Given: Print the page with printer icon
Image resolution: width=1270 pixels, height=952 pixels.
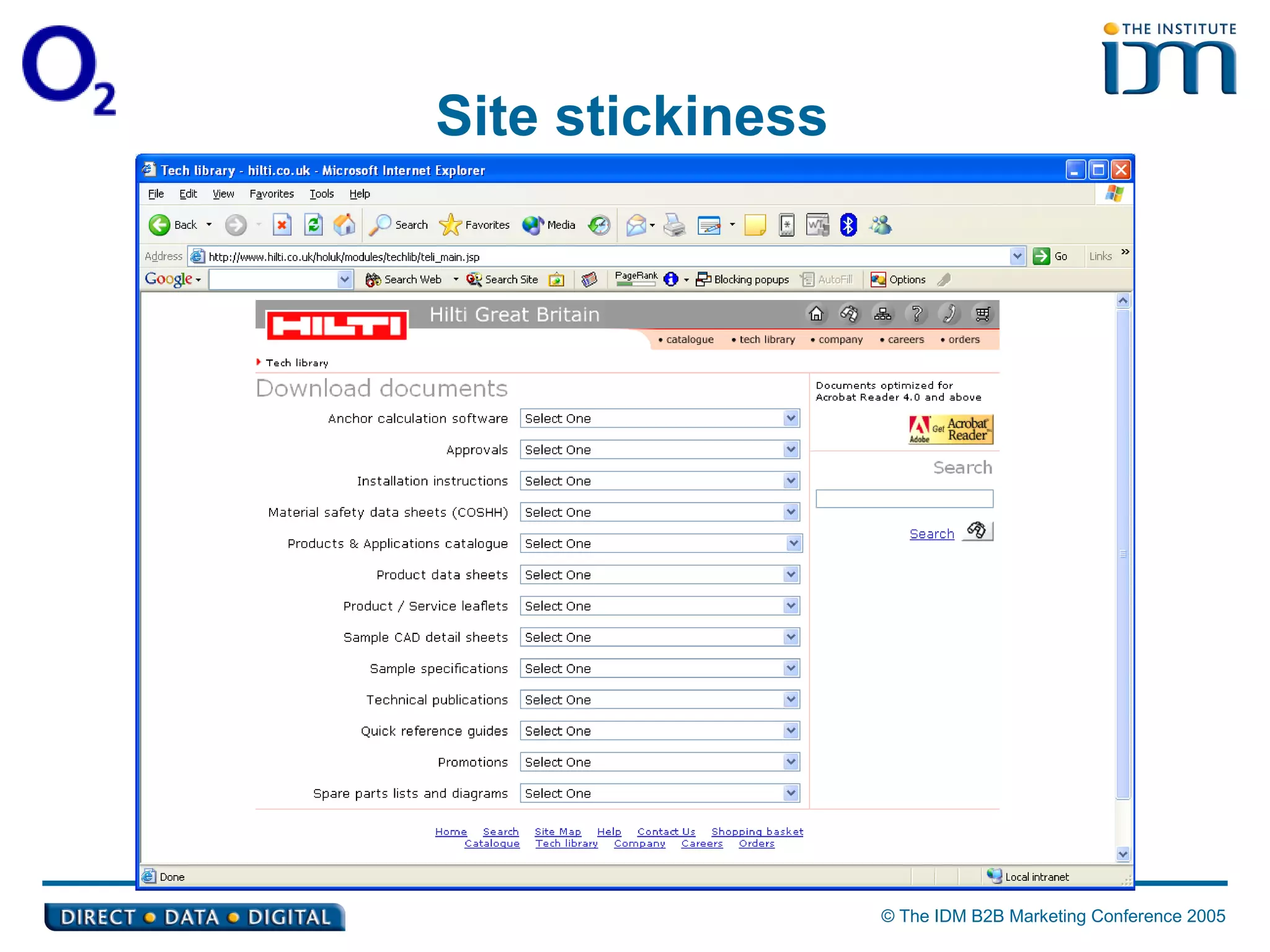Looking at the screenshot, I should pyautogui.click(x=675, y=225).
